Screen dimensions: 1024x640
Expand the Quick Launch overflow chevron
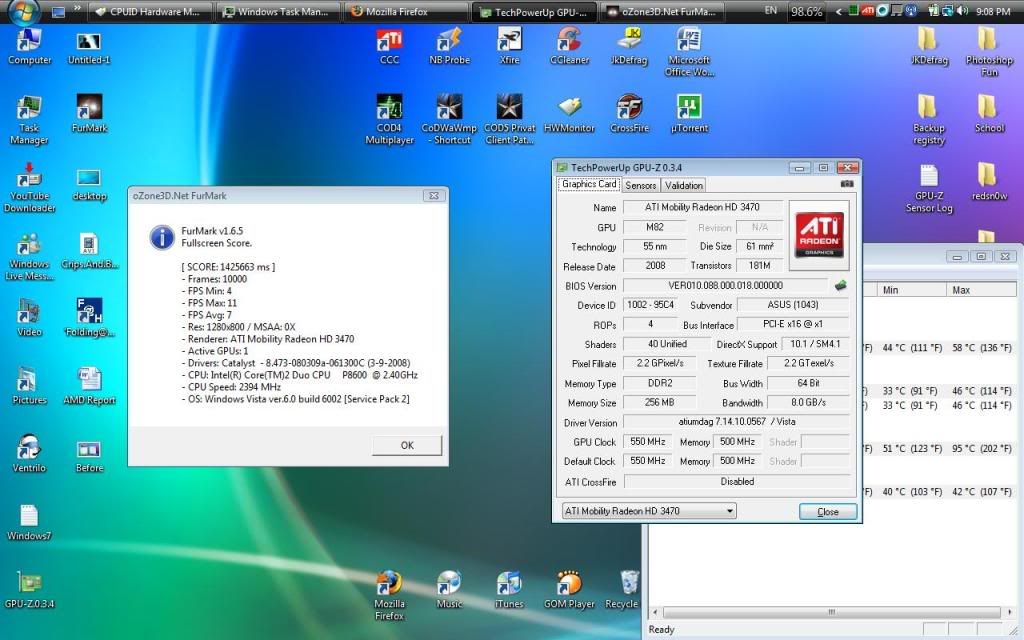(77, 9)
